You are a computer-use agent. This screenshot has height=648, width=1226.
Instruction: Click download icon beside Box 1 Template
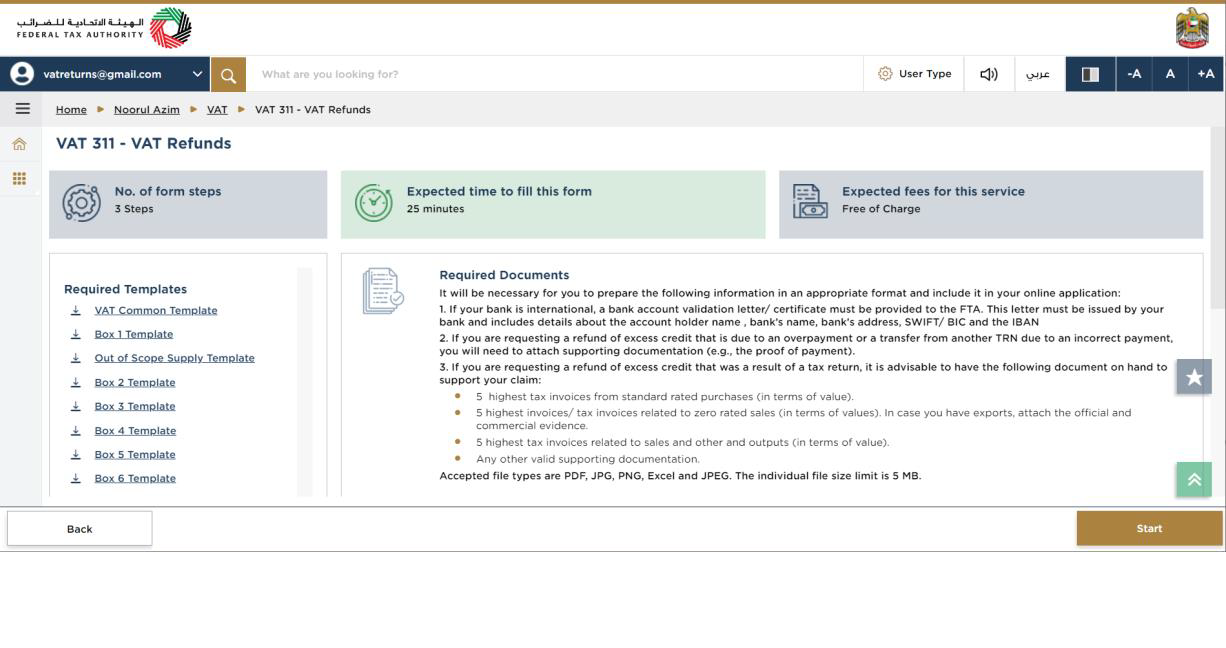tap(76, 334)
